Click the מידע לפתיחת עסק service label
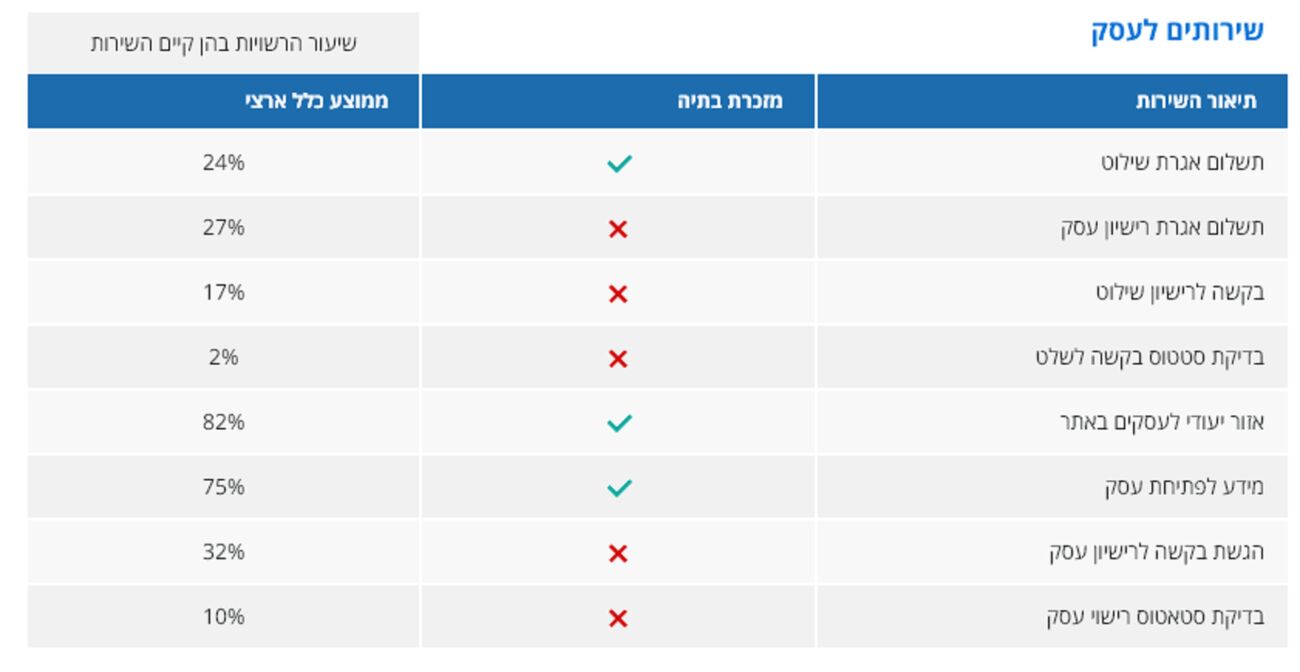 click(1184, 488)
